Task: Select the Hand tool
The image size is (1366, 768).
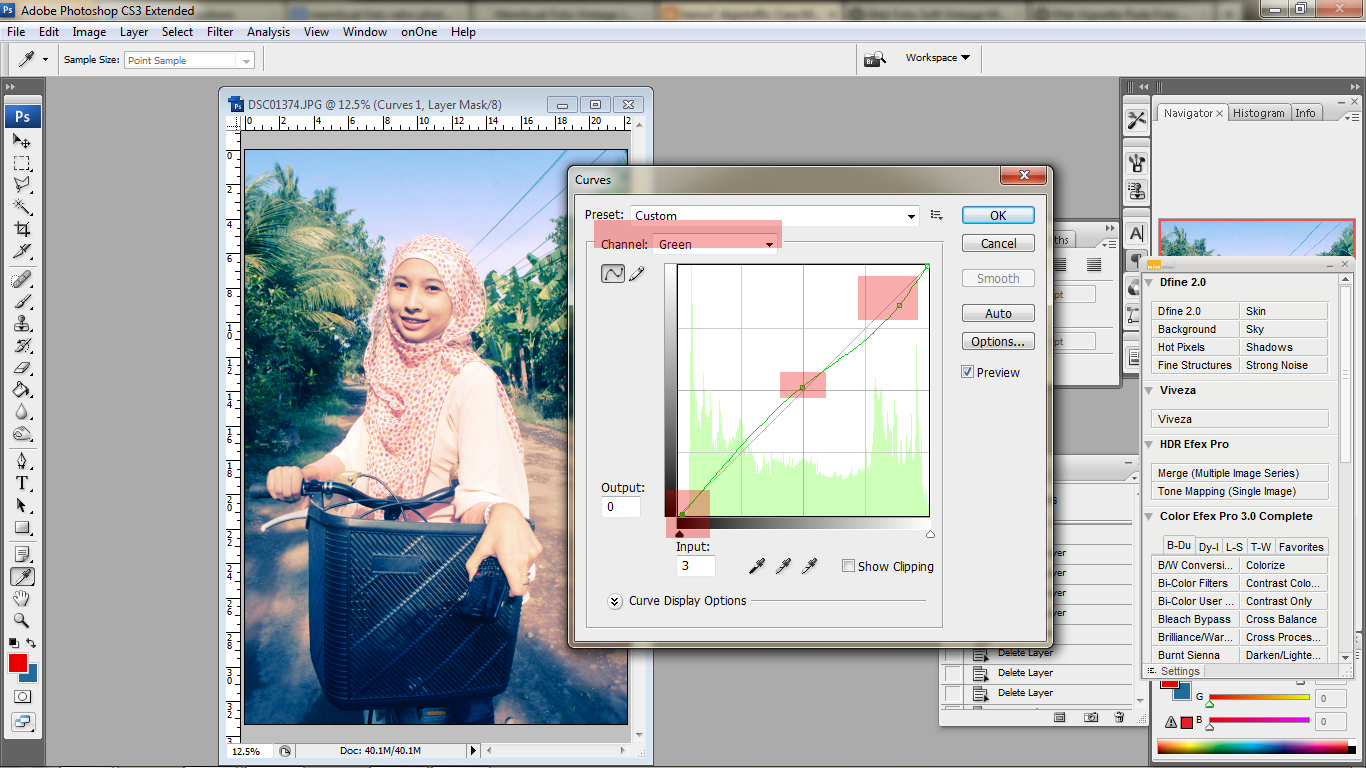Action: 22,598
